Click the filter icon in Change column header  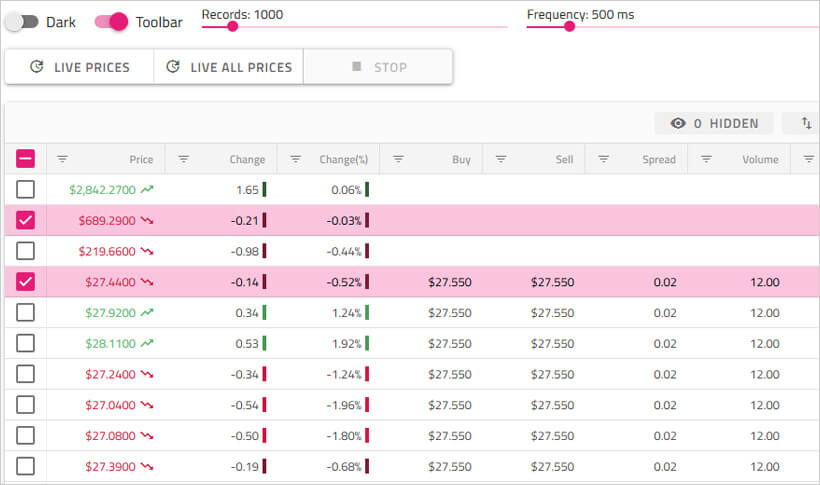click(183, 159)
